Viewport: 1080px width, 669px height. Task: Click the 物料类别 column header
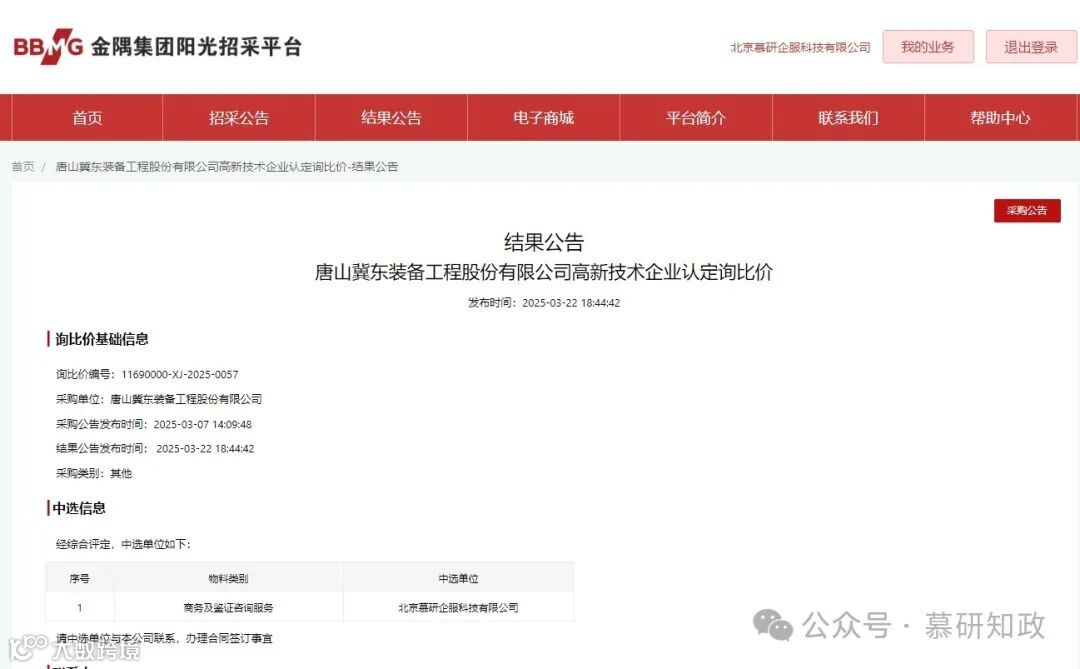pyautogui.click(x=228, y=579)
